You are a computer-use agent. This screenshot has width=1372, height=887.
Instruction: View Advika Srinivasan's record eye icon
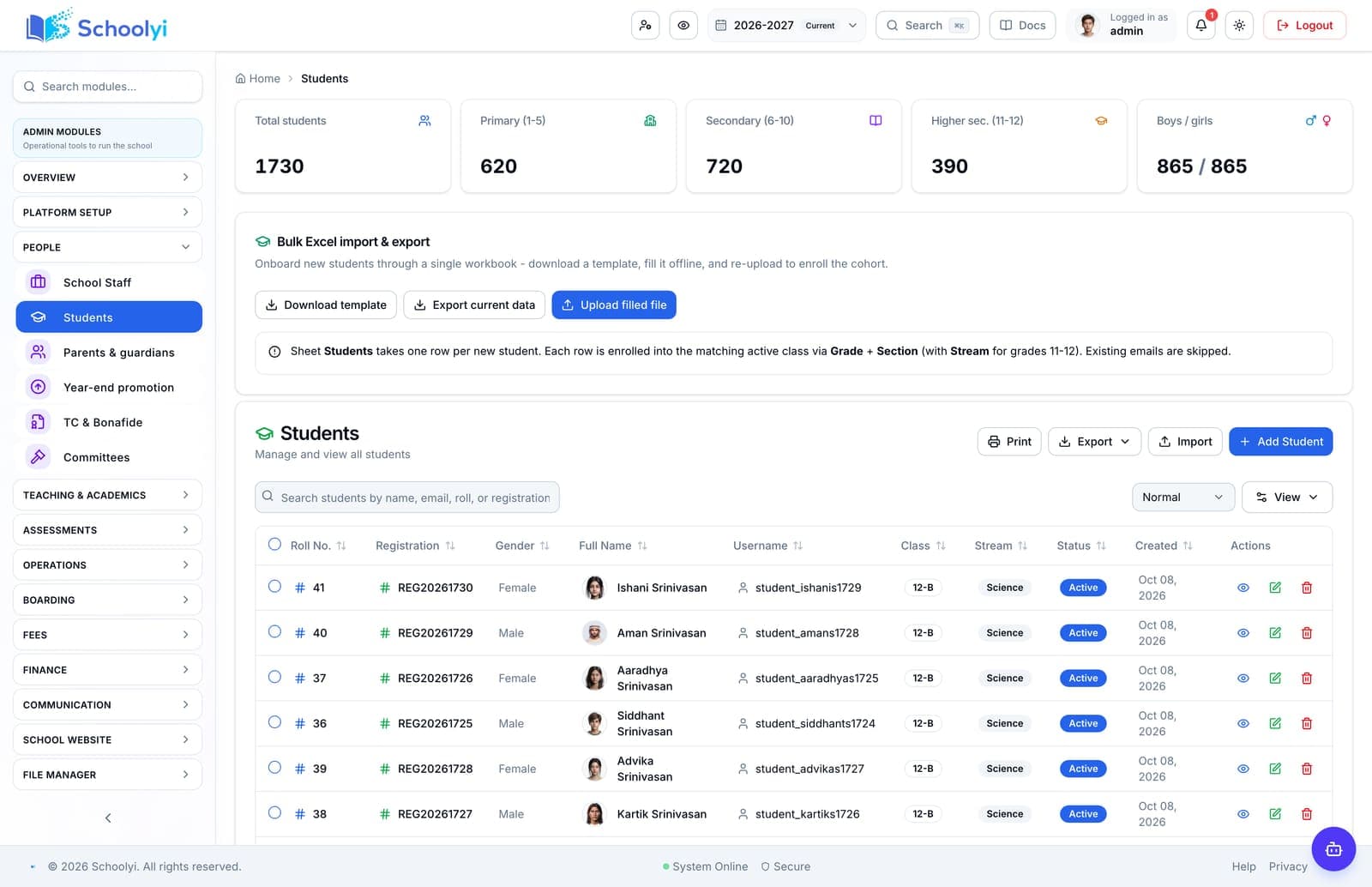(1243, 769)
